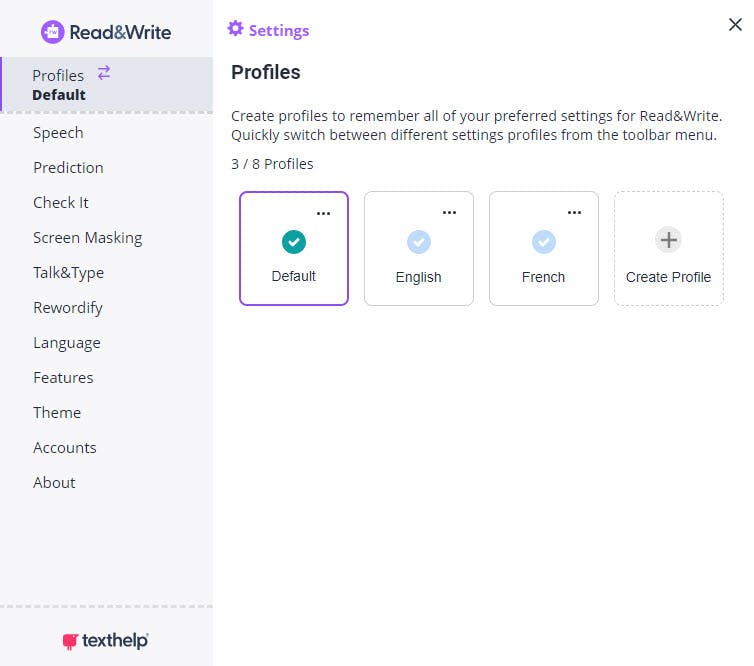The width and height of the screenshot is (754, 666).
Task: Select the Talk&Type menu item
Action: (x=68, y=273)
